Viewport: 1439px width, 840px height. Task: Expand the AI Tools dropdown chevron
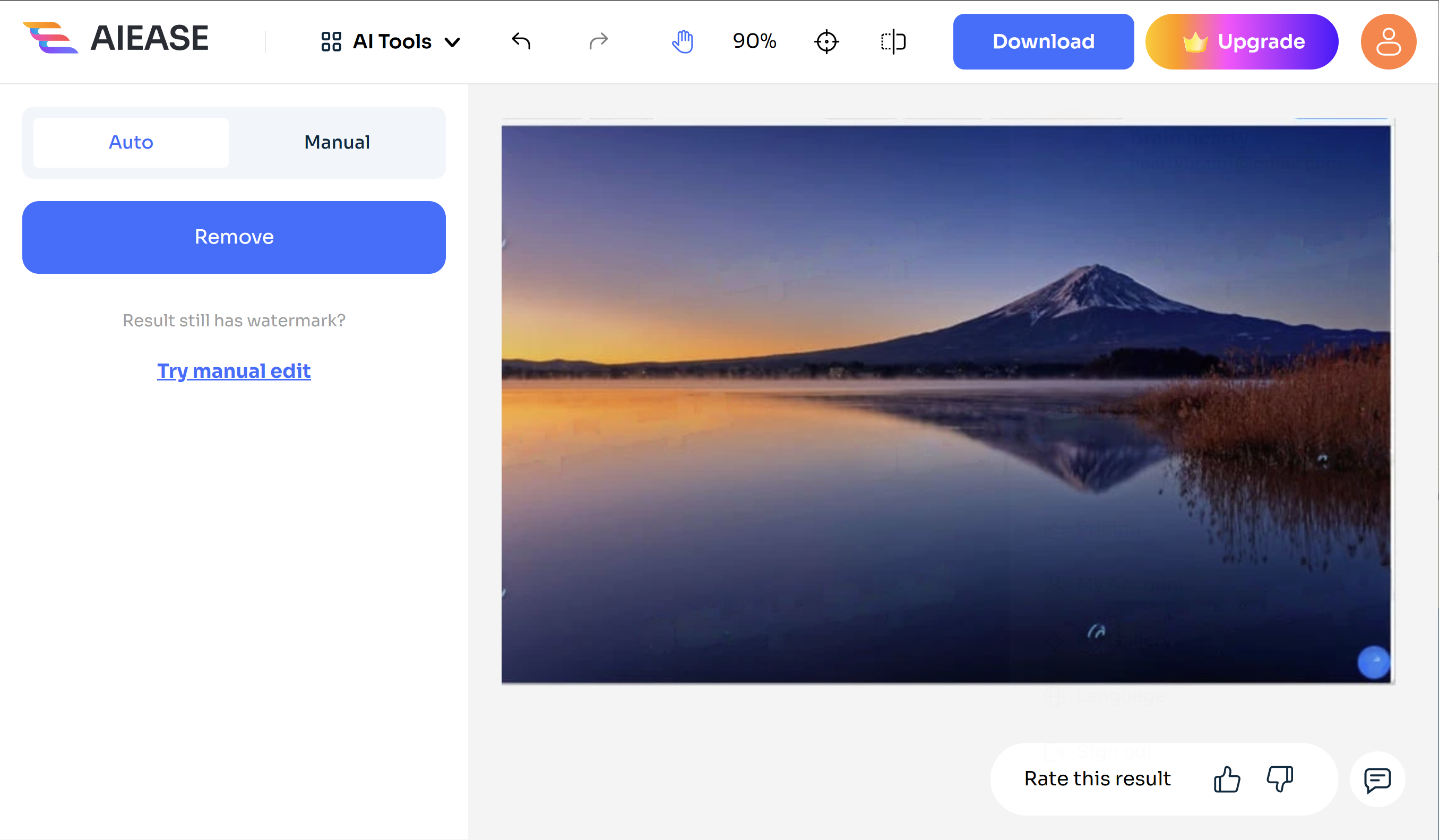452,42
